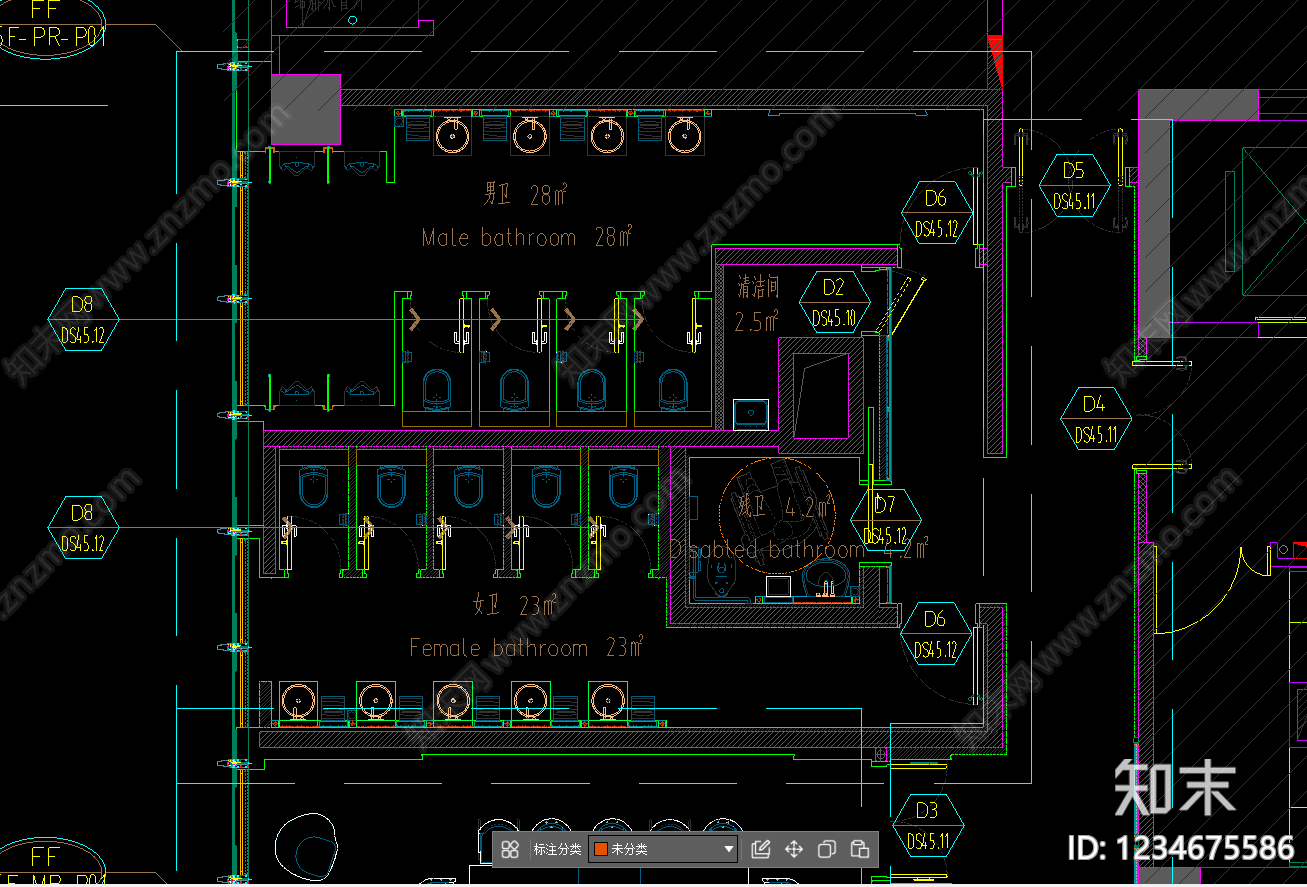Click the orange 未分类 color swatch

[601, 850]
